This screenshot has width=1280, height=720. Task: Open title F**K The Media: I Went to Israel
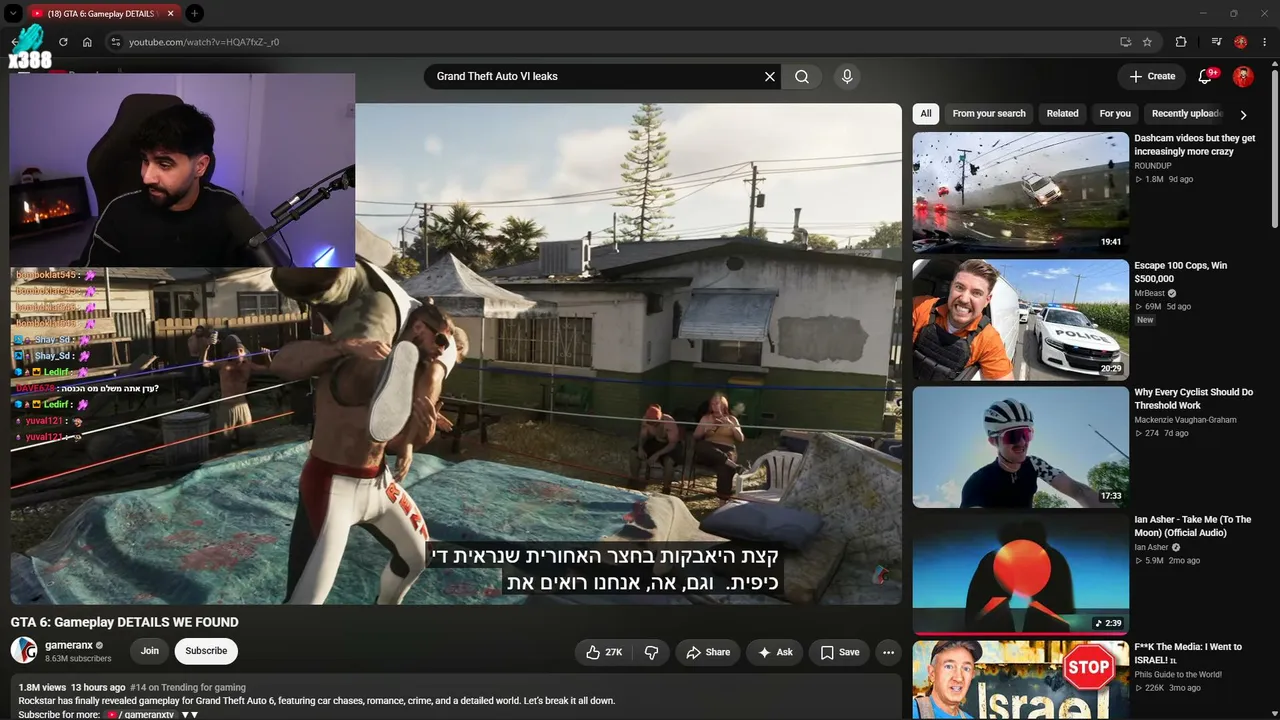[x=1188, y=653]
